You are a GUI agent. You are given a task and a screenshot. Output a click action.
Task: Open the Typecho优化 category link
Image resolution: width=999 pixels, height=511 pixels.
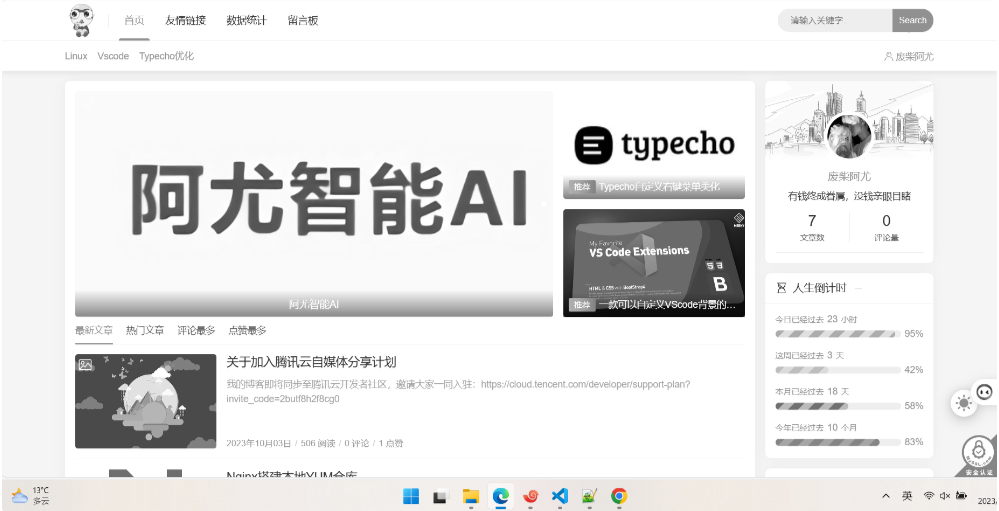(x=166, y=56)
